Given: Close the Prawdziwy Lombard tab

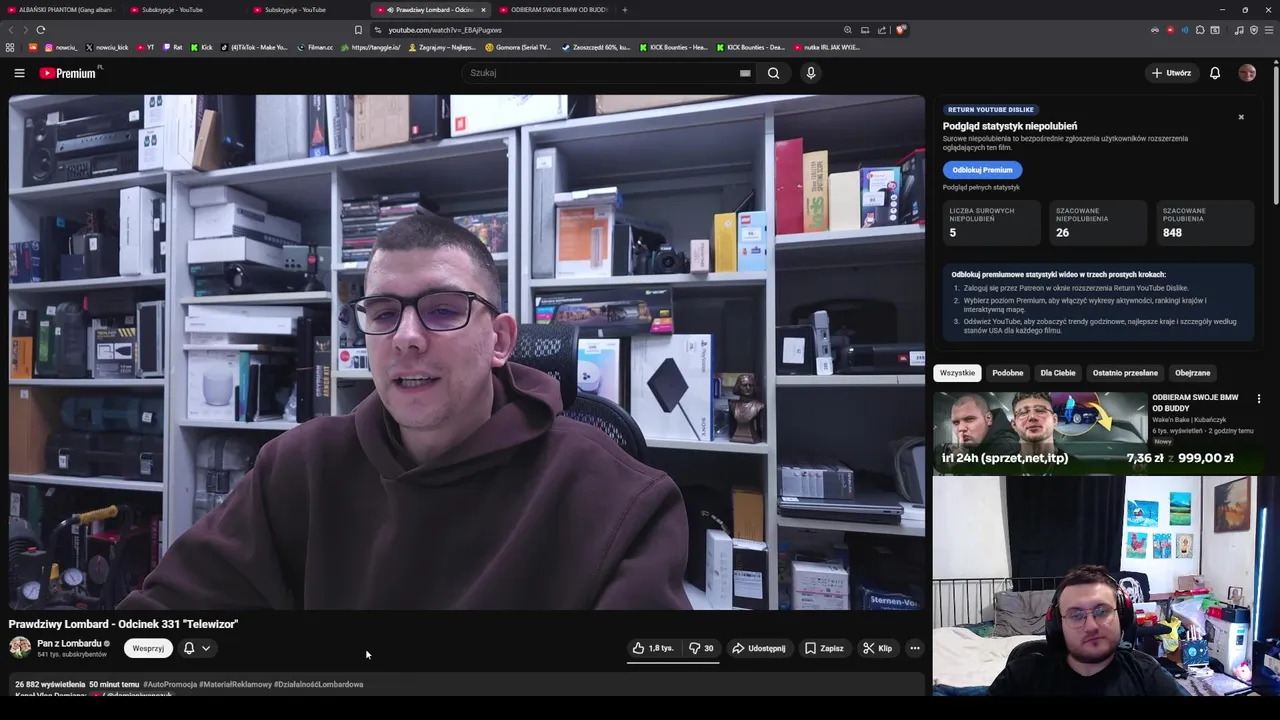Looking at the screenshot, I should click(x=483, y=10).
